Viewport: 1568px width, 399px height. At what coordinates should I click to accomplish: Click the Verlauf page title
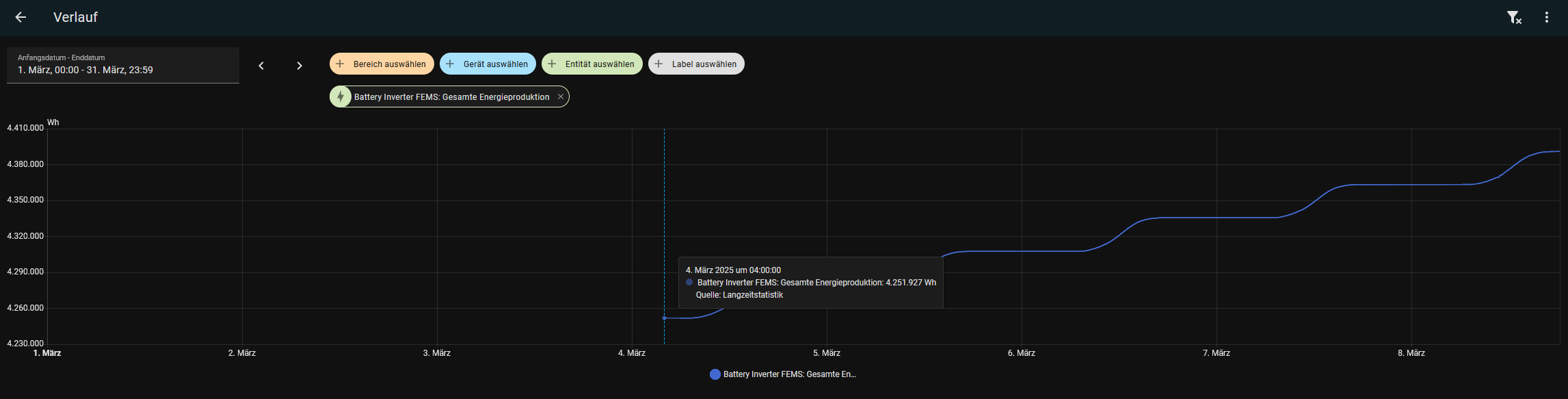(x=75, y=17)
